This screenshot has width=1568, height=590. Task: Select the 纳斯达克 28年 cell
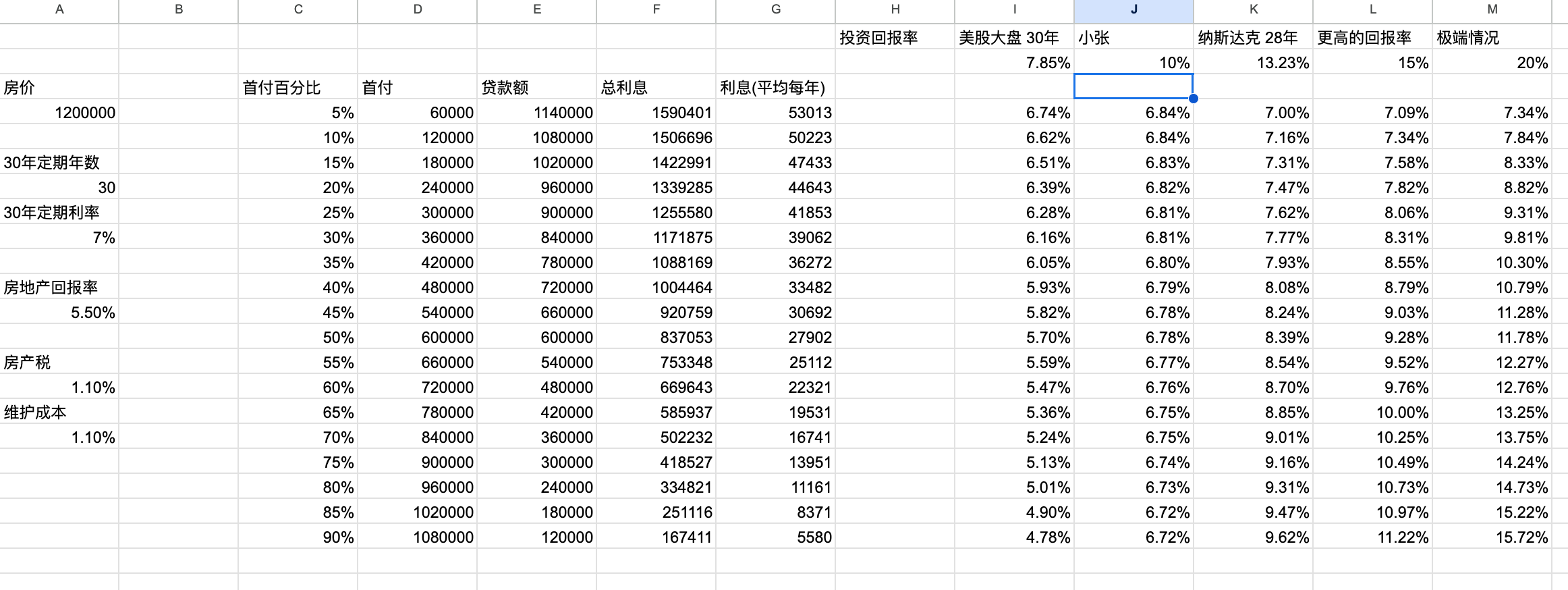1253,37
